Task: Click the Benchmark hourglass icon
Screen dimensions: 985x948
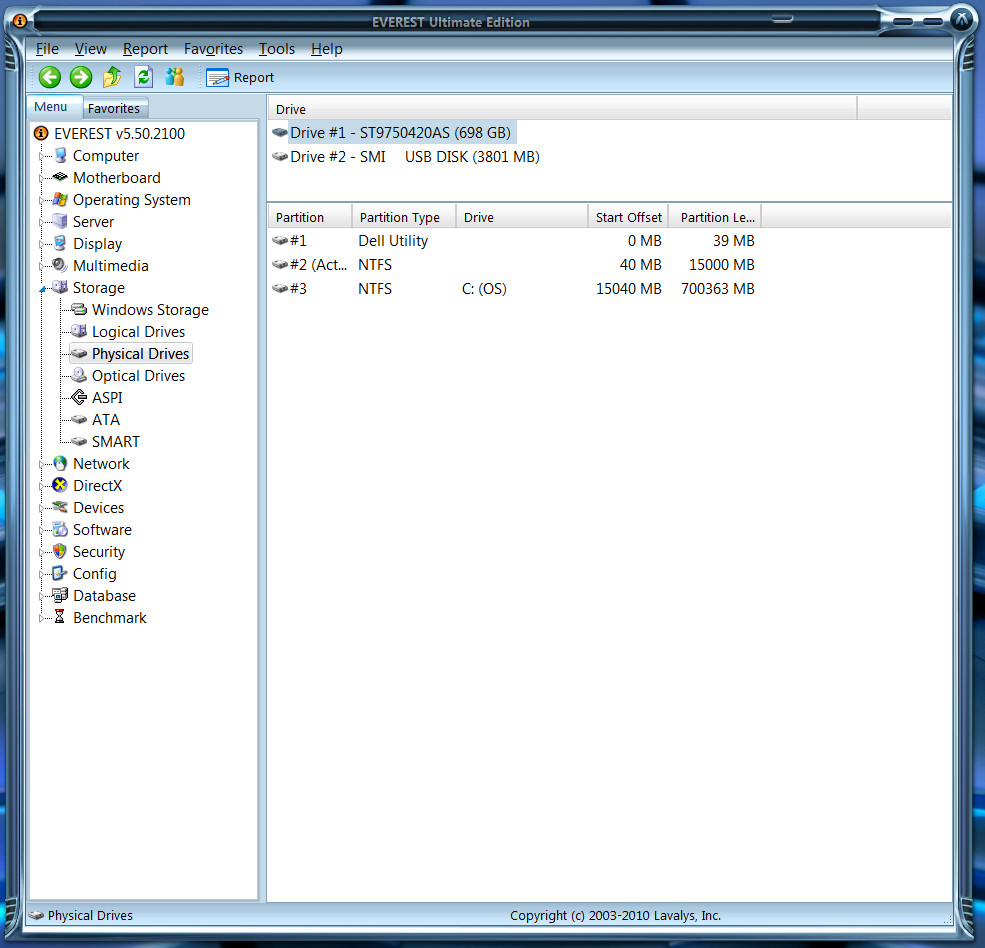Action: tap(60, 617)
